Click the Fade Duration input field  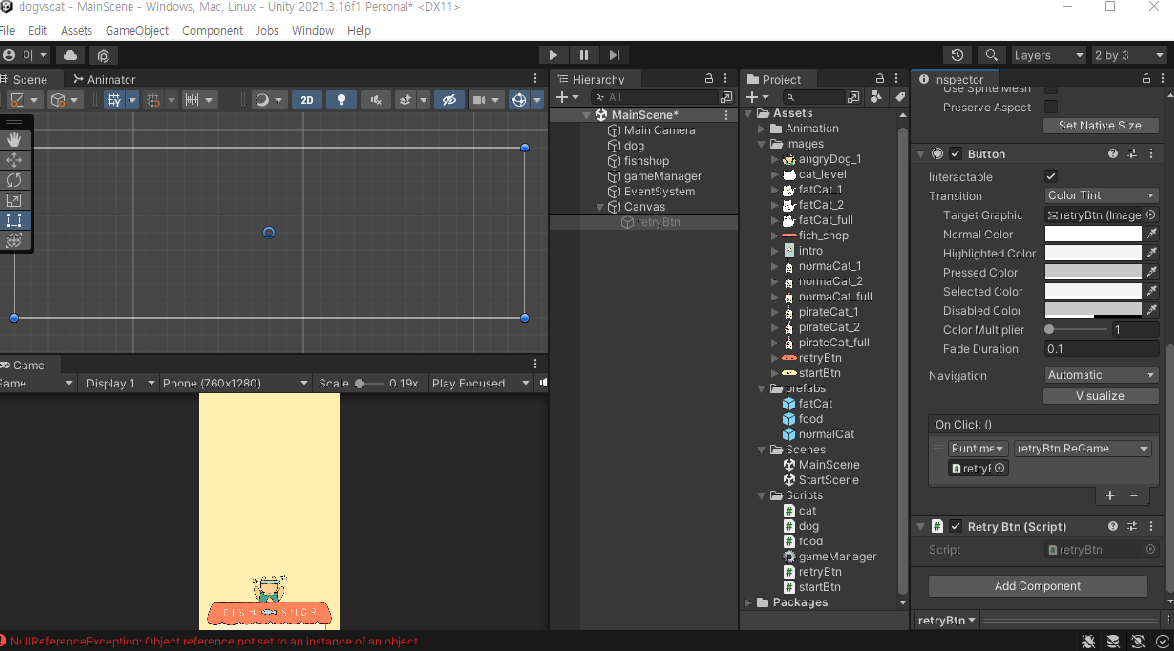(x=1101, y=349)
